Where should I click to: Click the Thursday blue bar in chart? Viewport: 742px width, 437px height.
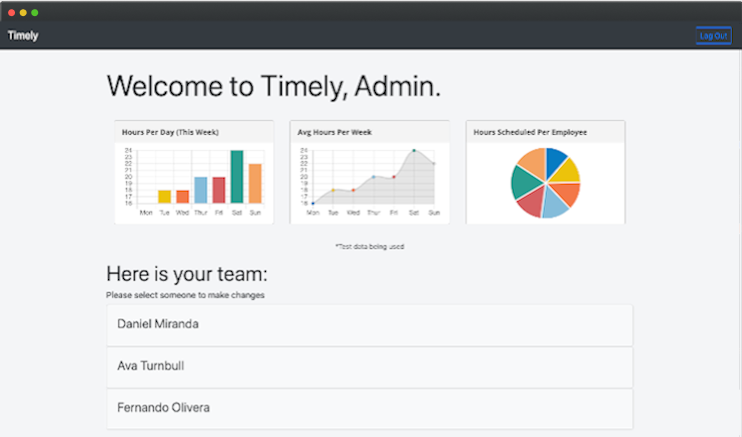click(x=201, y=190)
